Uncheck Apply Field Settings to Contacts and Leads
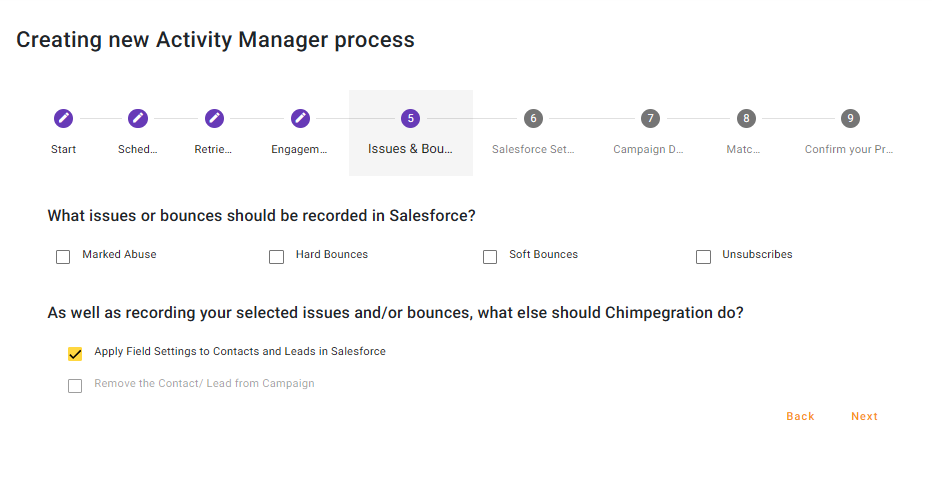The height and width of the screenshot is (487, 932). pyautogui.click(x=75, y=354)
